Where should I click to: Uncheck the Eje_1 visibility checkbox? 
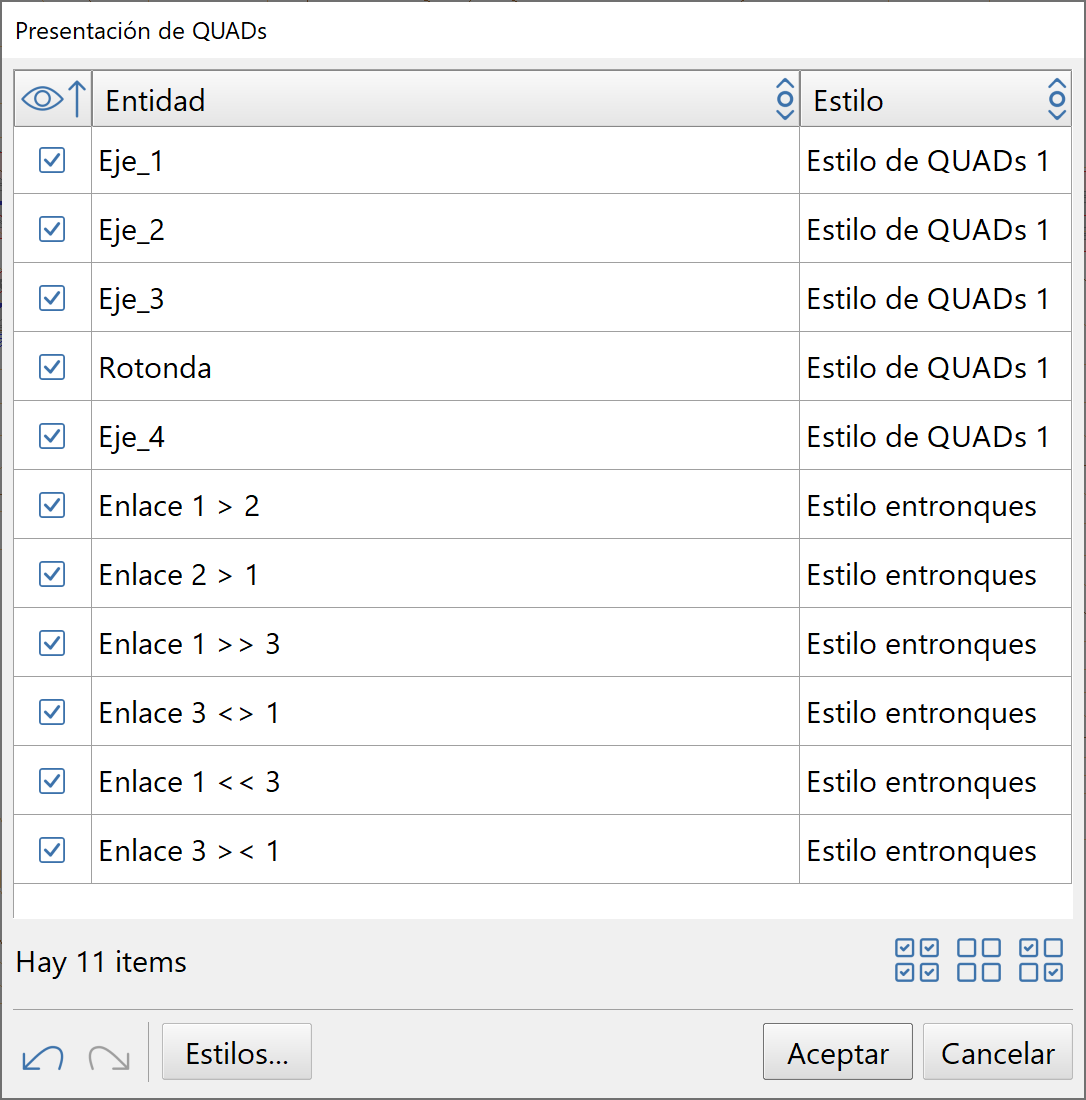(x=52, y=160)
